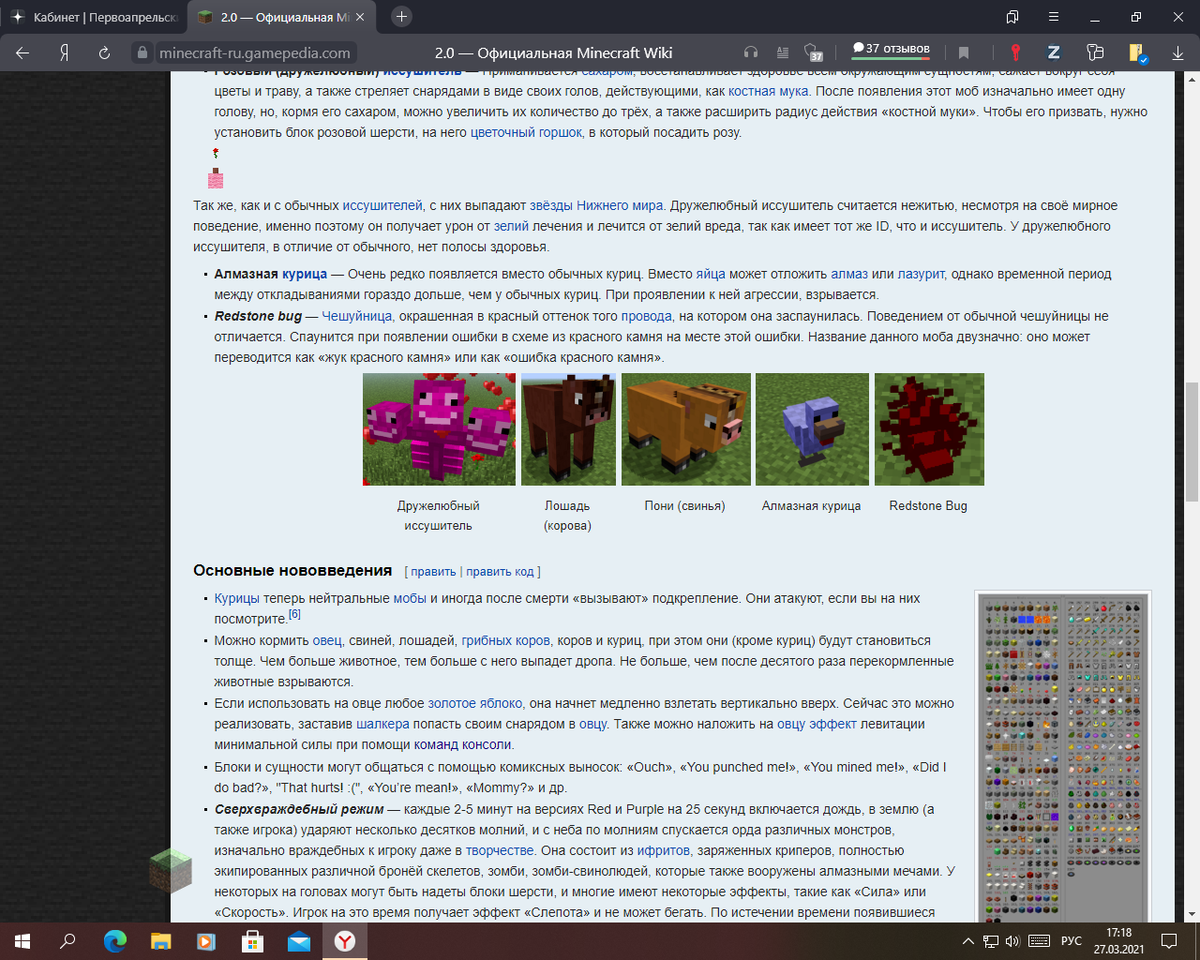1200x960 pixels.
Task: Switch to the 'Кабинет | Первоапрельск' tab
Action: pos(94,18)
